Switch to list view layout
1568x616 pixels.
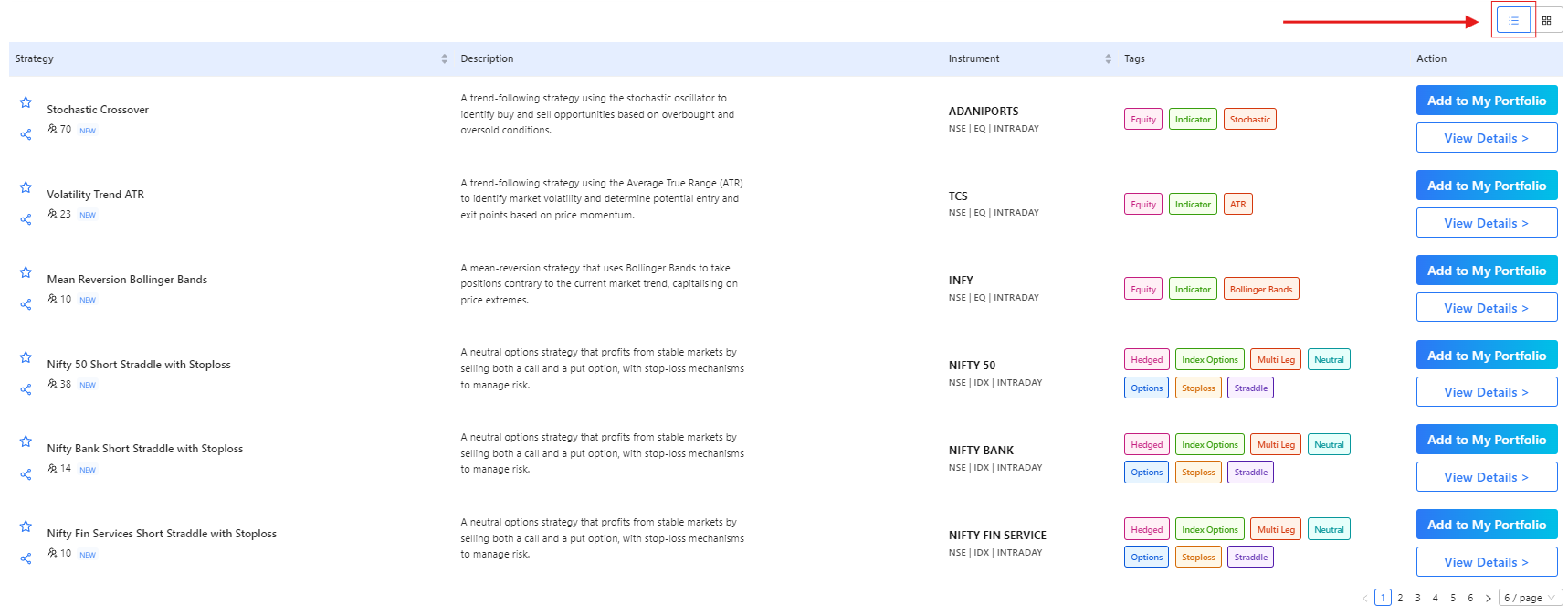1513,20
